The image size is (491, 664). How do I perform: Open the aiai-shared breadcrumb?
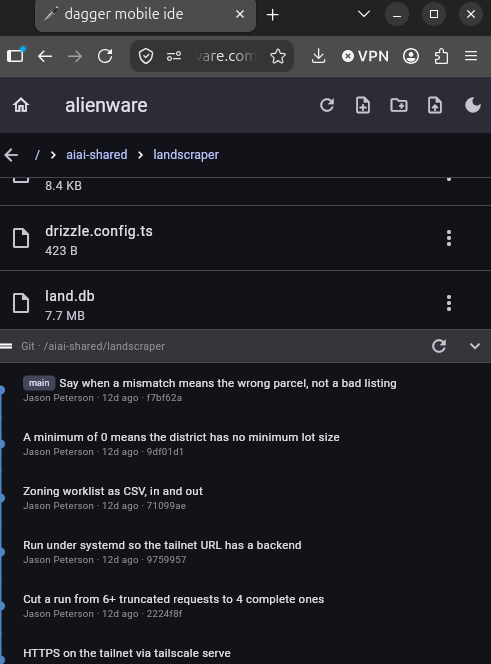coord(97,155)
